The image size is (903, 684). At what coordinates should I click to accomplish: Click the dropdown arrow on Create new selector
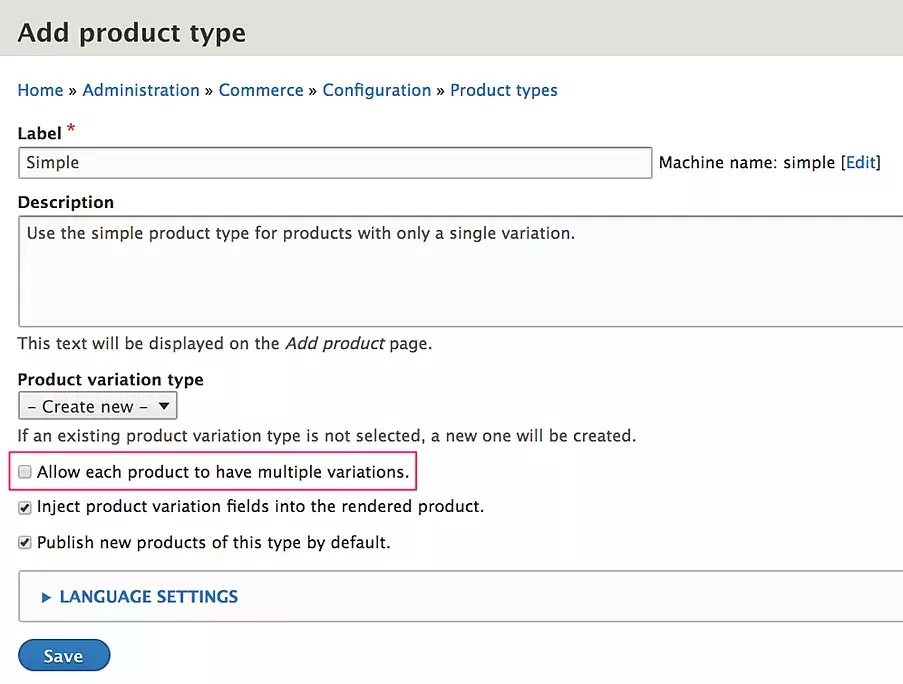(x=165, y=406)
